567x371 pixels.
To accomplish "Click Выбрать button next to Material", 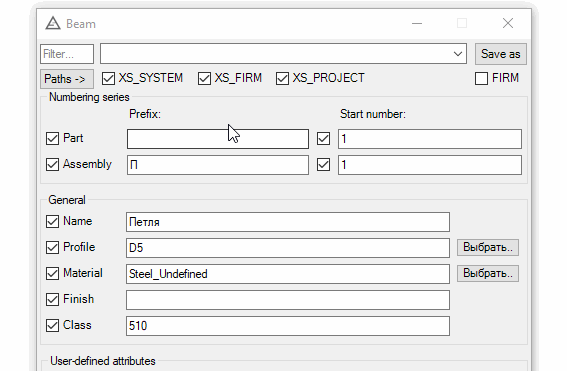I will point(487,273).
